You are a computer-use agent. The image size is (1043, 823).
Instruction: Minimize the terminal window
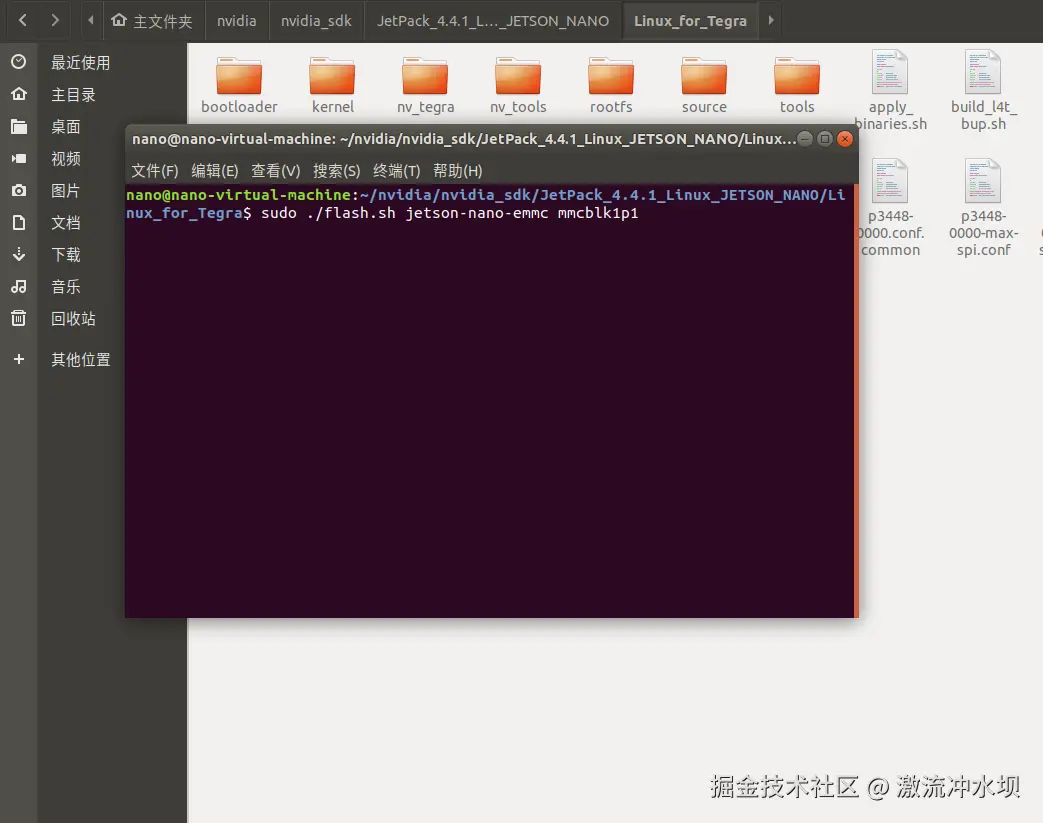[x=805, y=138]
